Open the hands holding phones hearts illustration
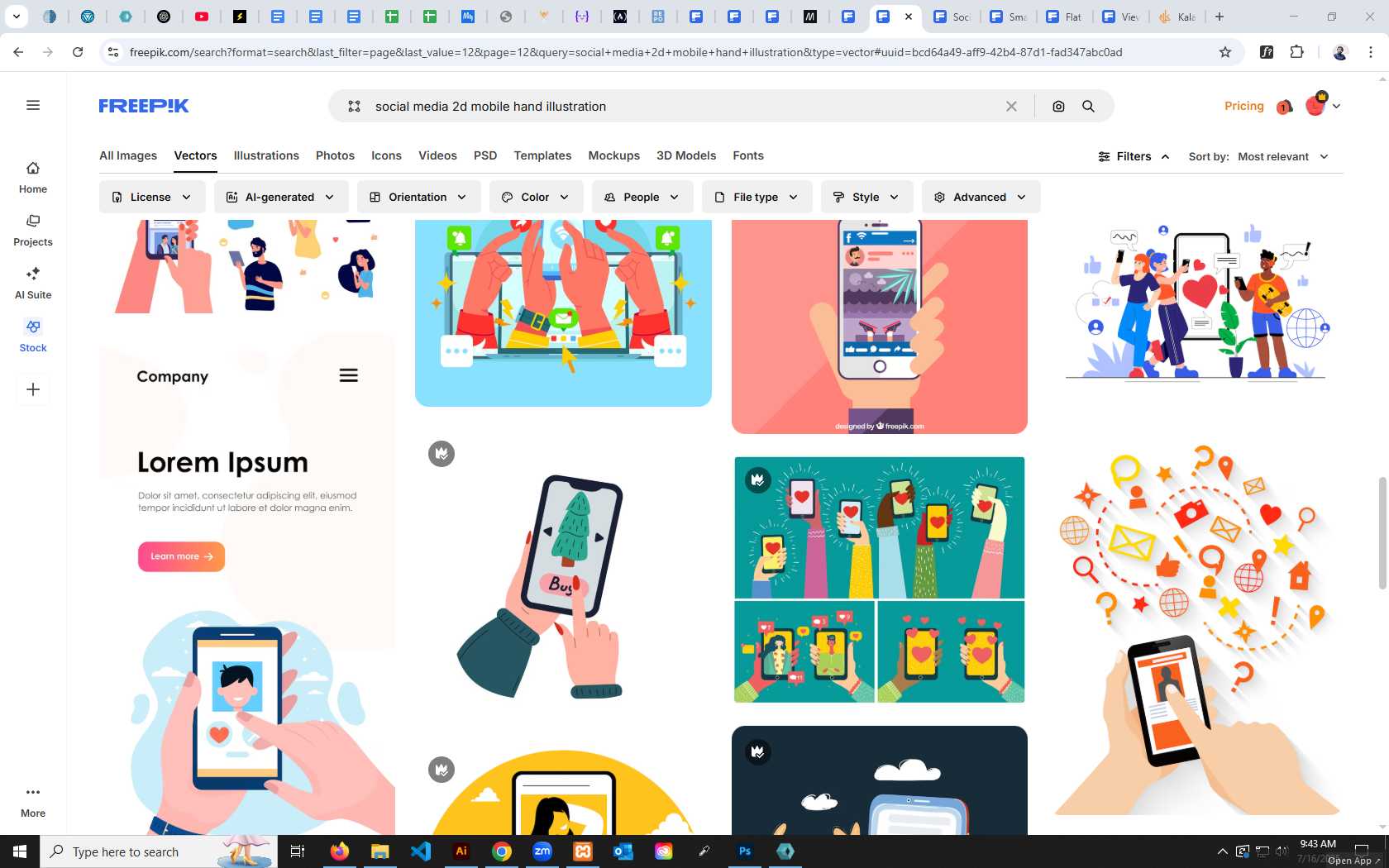Image resolution: width=1389 pixels, height=868 pixels. tap(880, 579)
